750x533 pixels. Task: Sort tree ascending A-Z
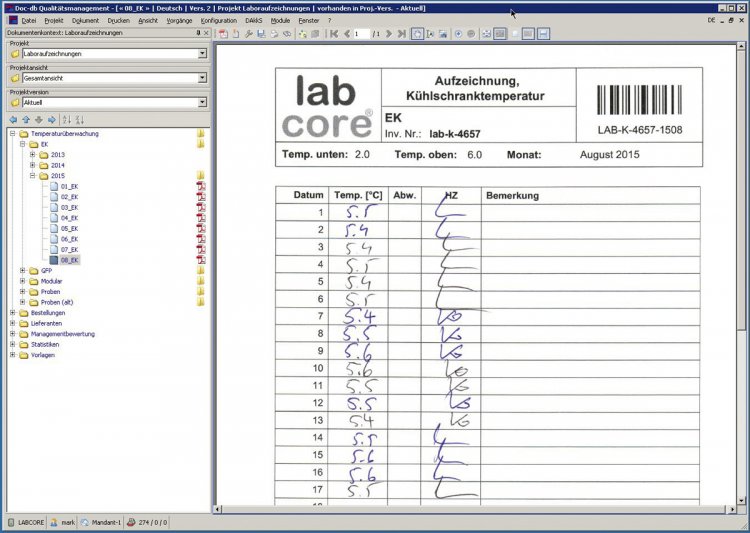pos(67,120)
